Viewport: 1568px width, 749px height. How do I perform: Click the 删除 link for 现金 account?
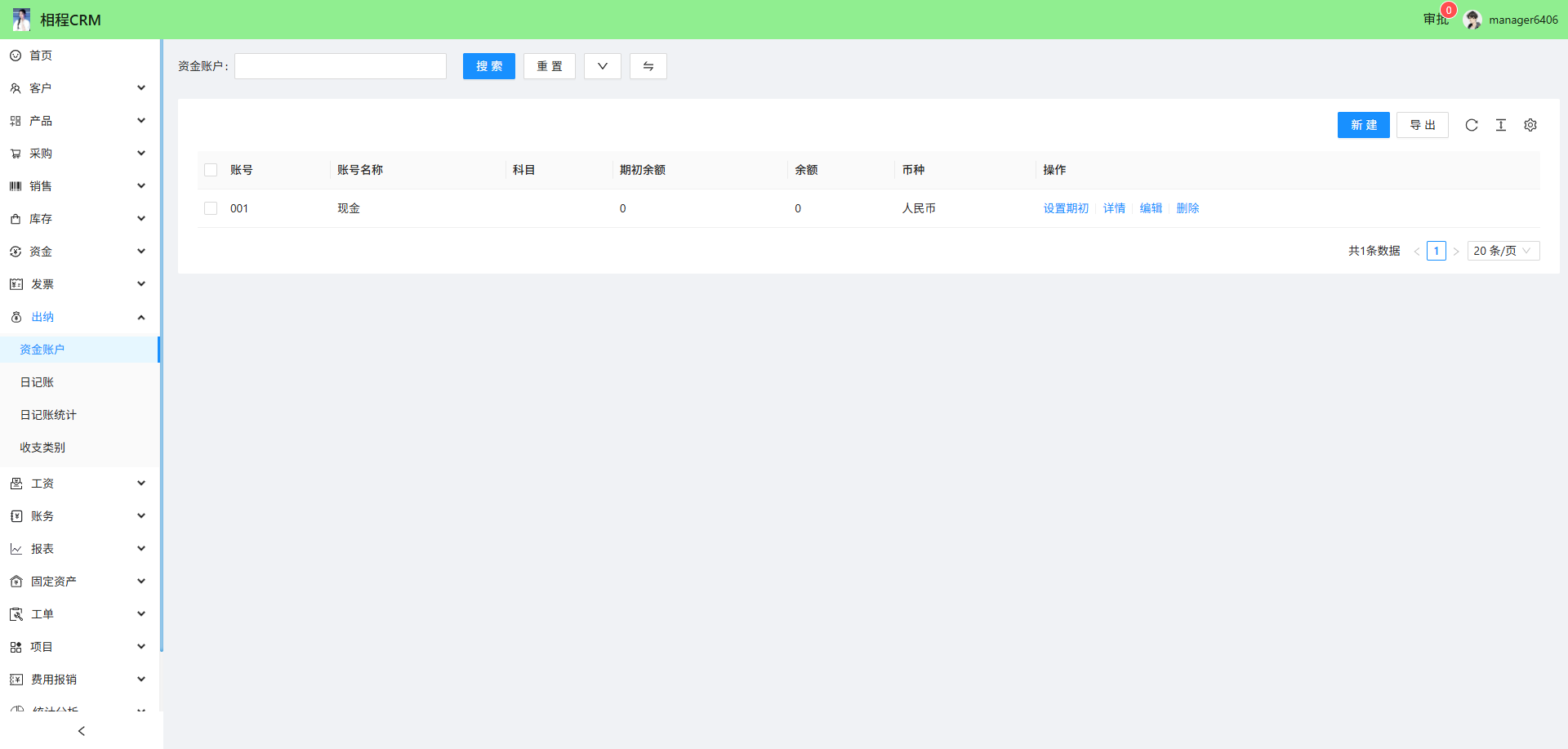pos(1187,208)
